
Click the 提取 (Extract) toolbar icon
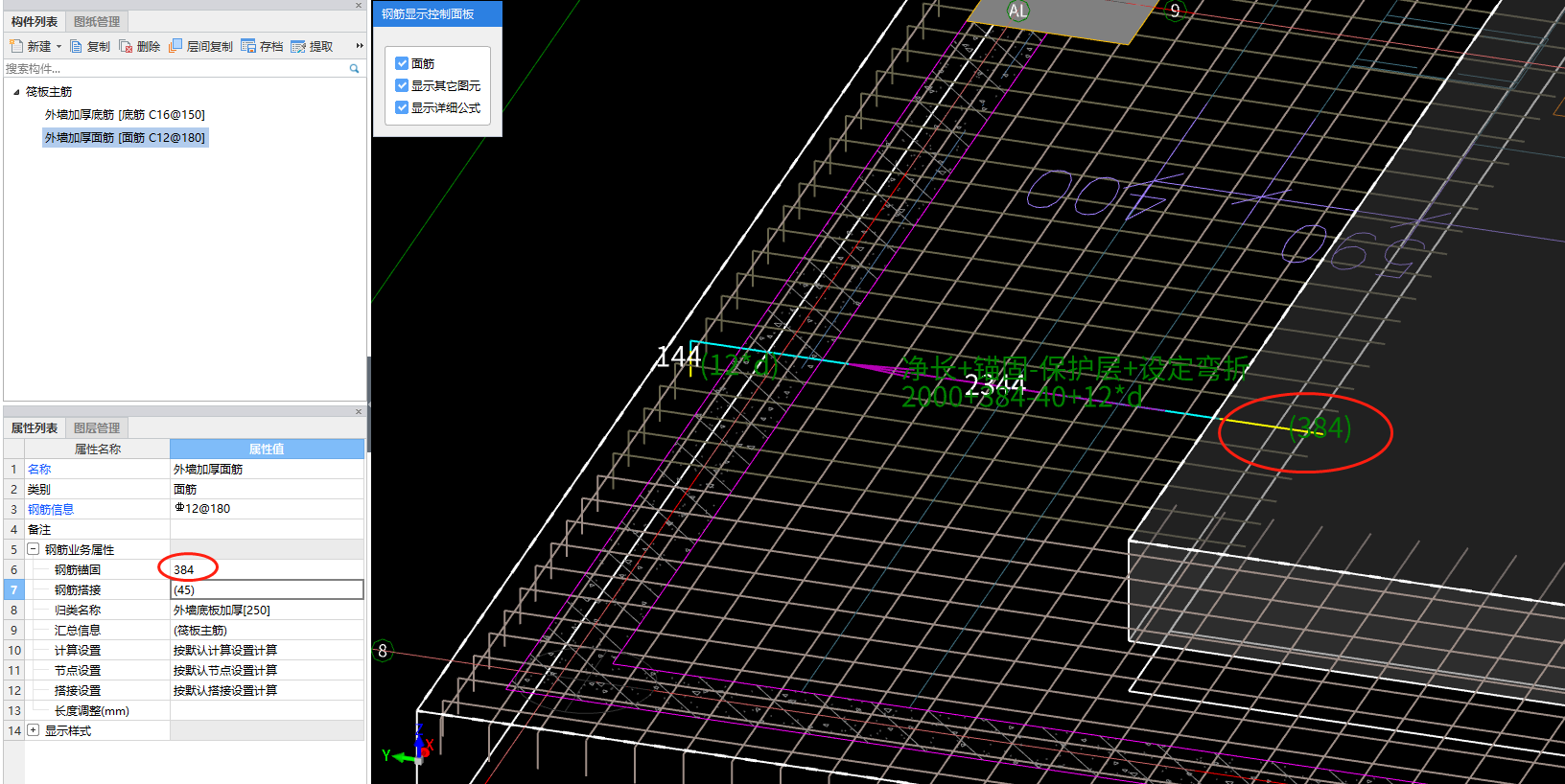298,46
